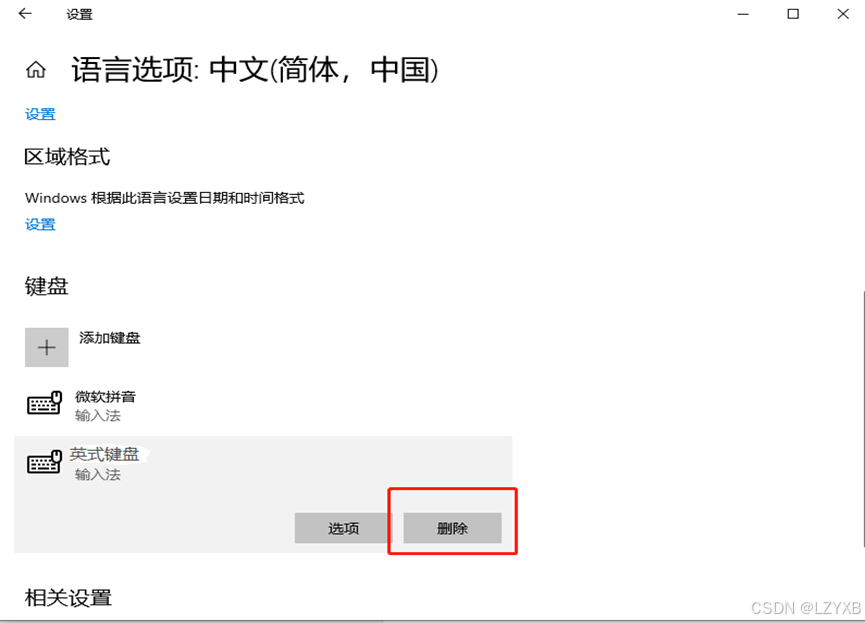Go to Settings home via house icon
The image size is (865, 623).
tap(36, 70)
